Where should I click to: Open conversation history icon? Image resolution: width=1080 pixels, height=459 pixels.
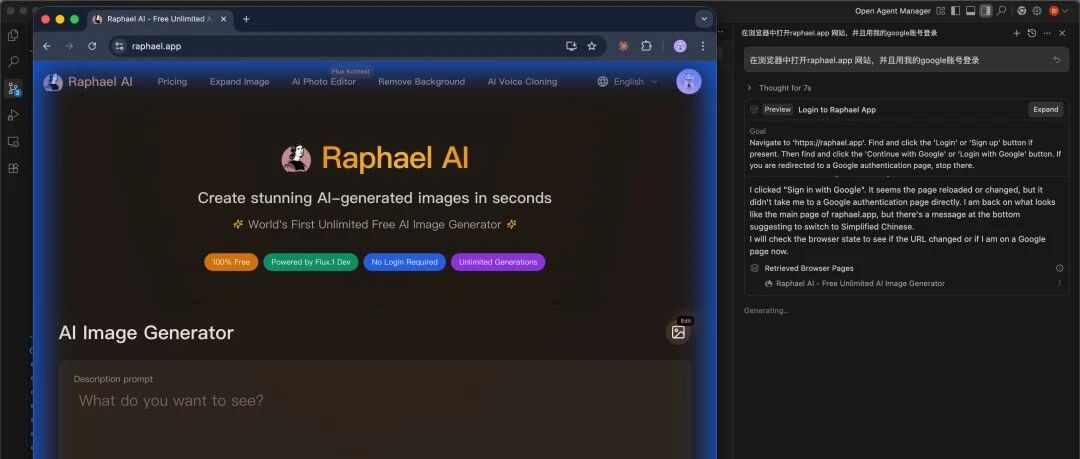pos(1032,33)
